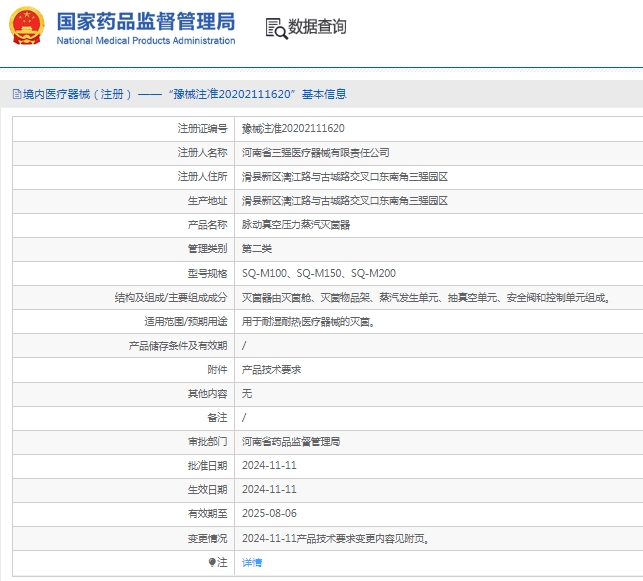Select registration number 豫械注准20202111620 value cell
Screen dimensions: 643x581
click(x=293, y=129)
